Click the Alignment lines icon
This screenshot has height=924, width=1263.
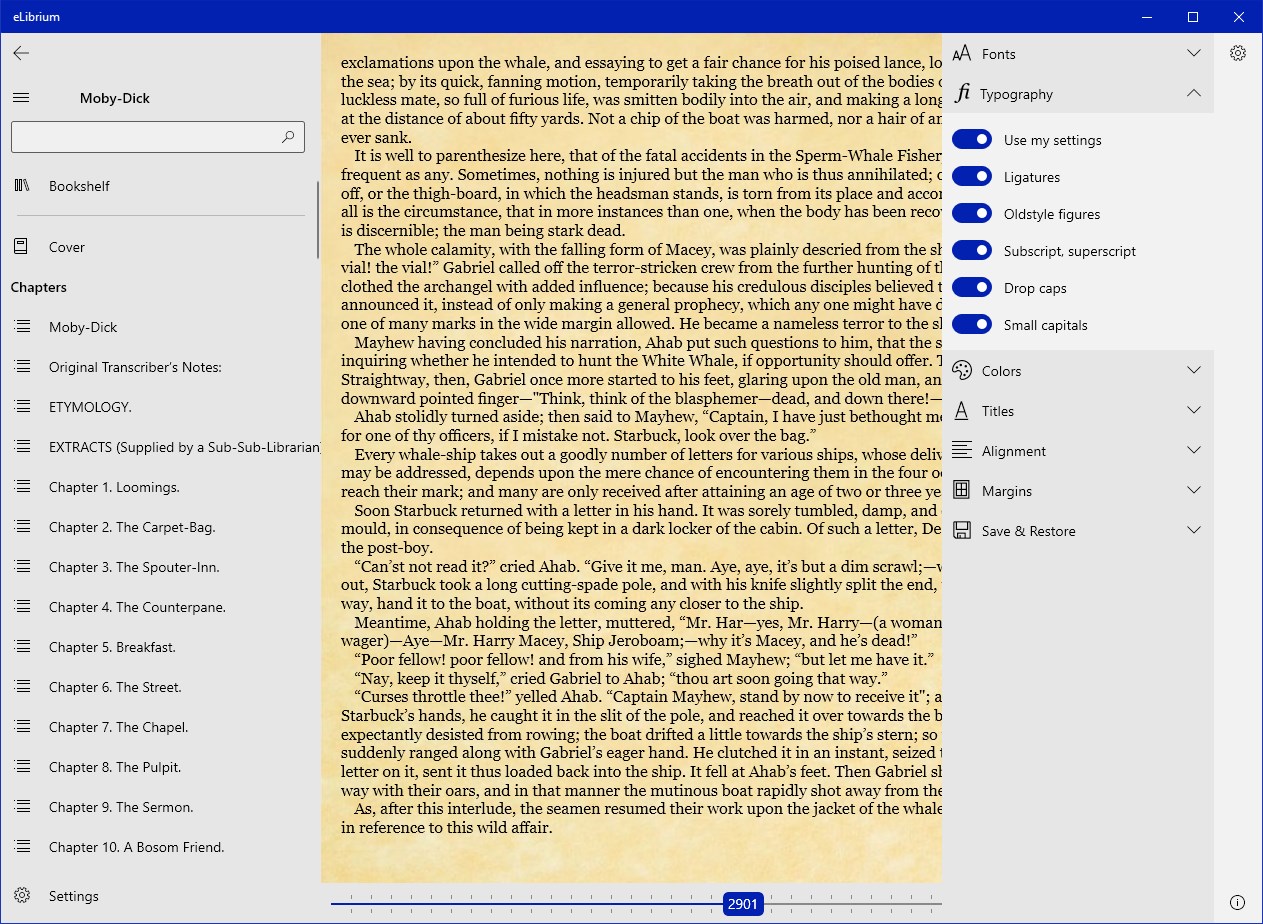point(962,451)
